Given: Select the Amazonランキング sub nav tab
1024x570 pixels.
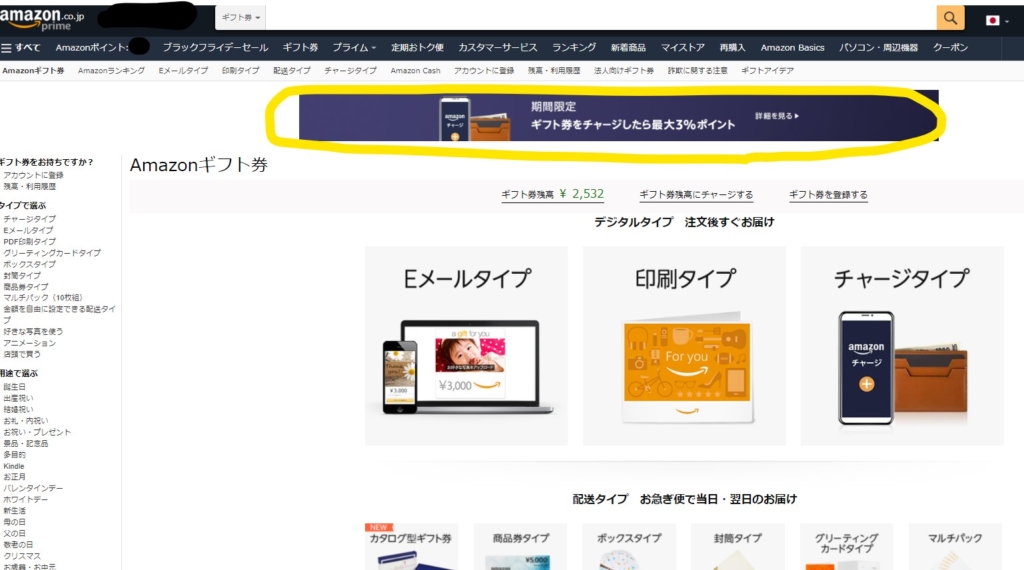Looking at the screenshot, I should pyautogui.click(x=111, y=71).
